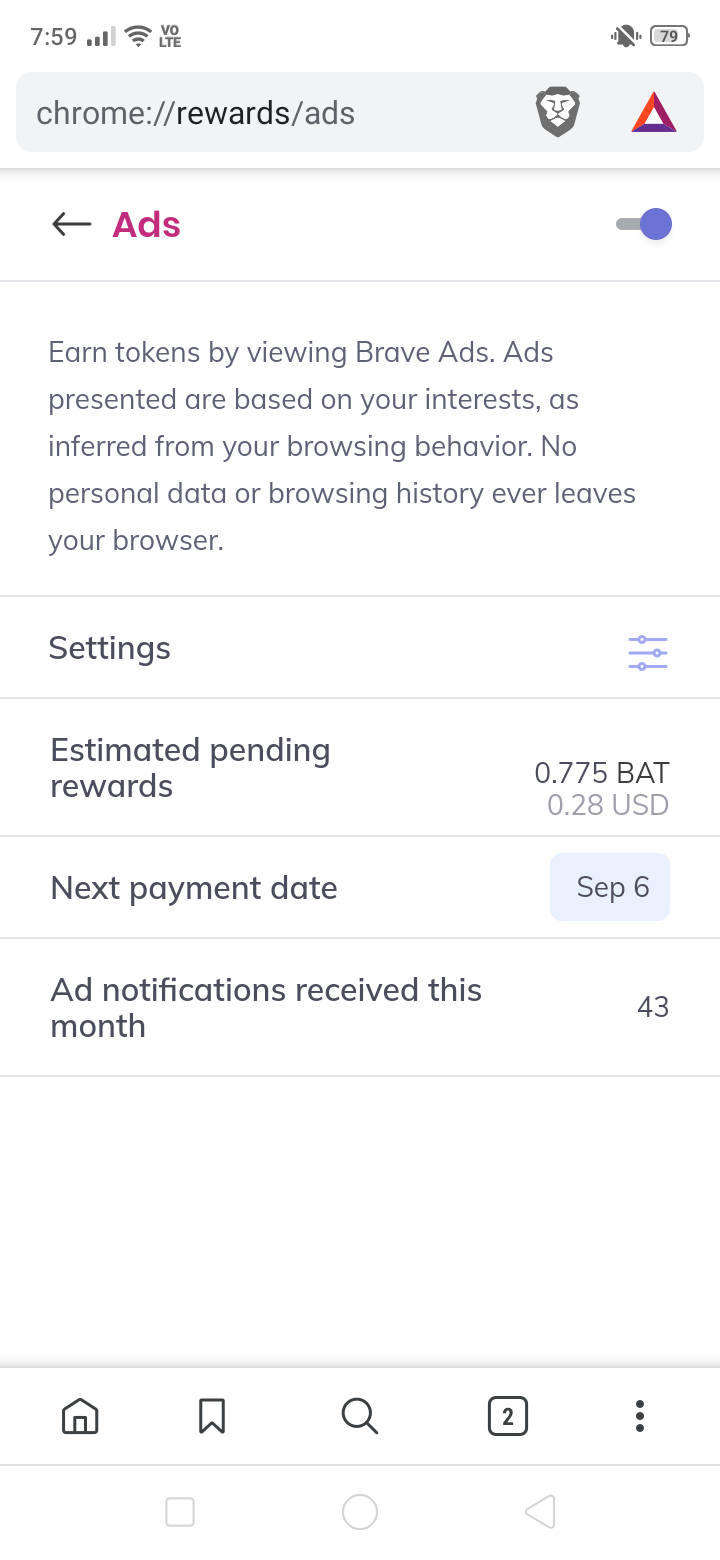Screen dimensions: 720x1560
Task: Go back using the arrow beside Ads
Action: (71, 224)
